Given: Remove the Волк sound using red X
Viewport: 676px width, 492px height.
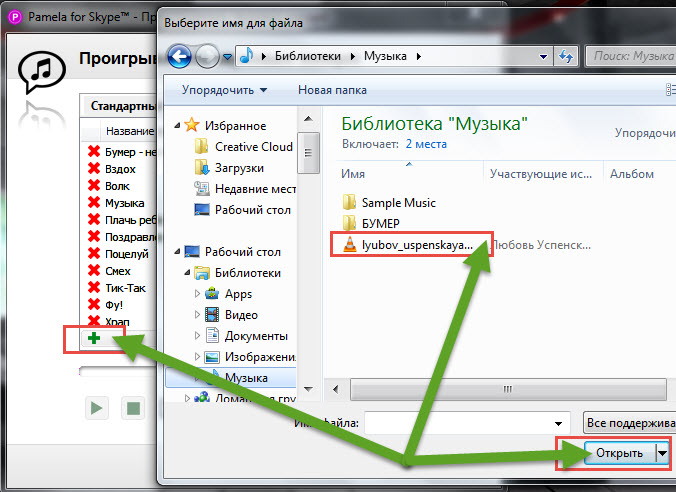Looking at the screenshot, I should pyautogui.click(x=94, y=185).
